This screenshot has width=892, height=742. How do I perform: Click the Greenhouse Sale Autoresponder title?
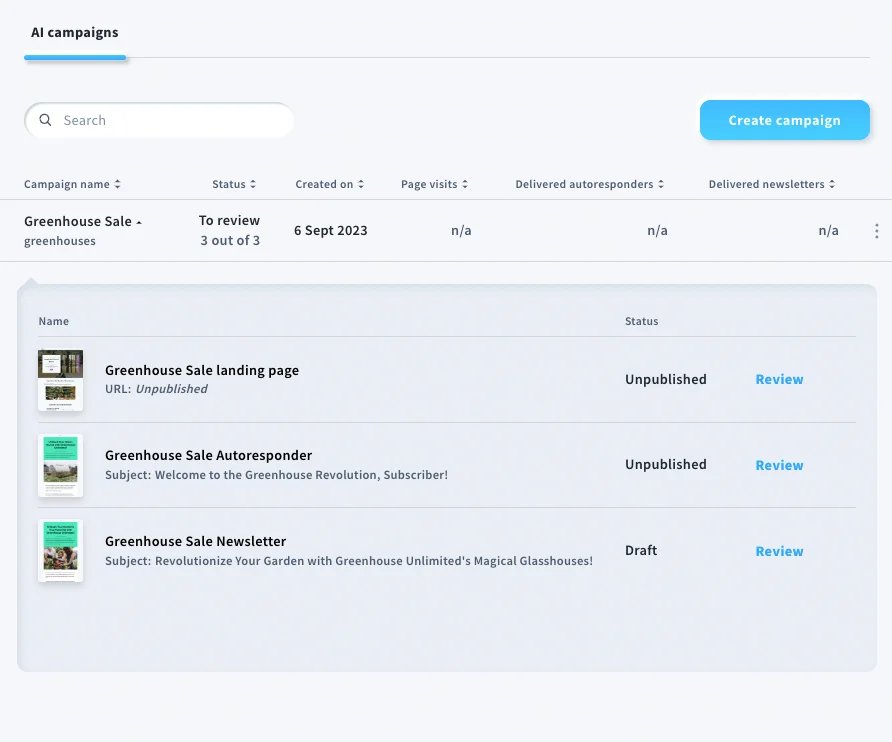[x=208, y=455]
